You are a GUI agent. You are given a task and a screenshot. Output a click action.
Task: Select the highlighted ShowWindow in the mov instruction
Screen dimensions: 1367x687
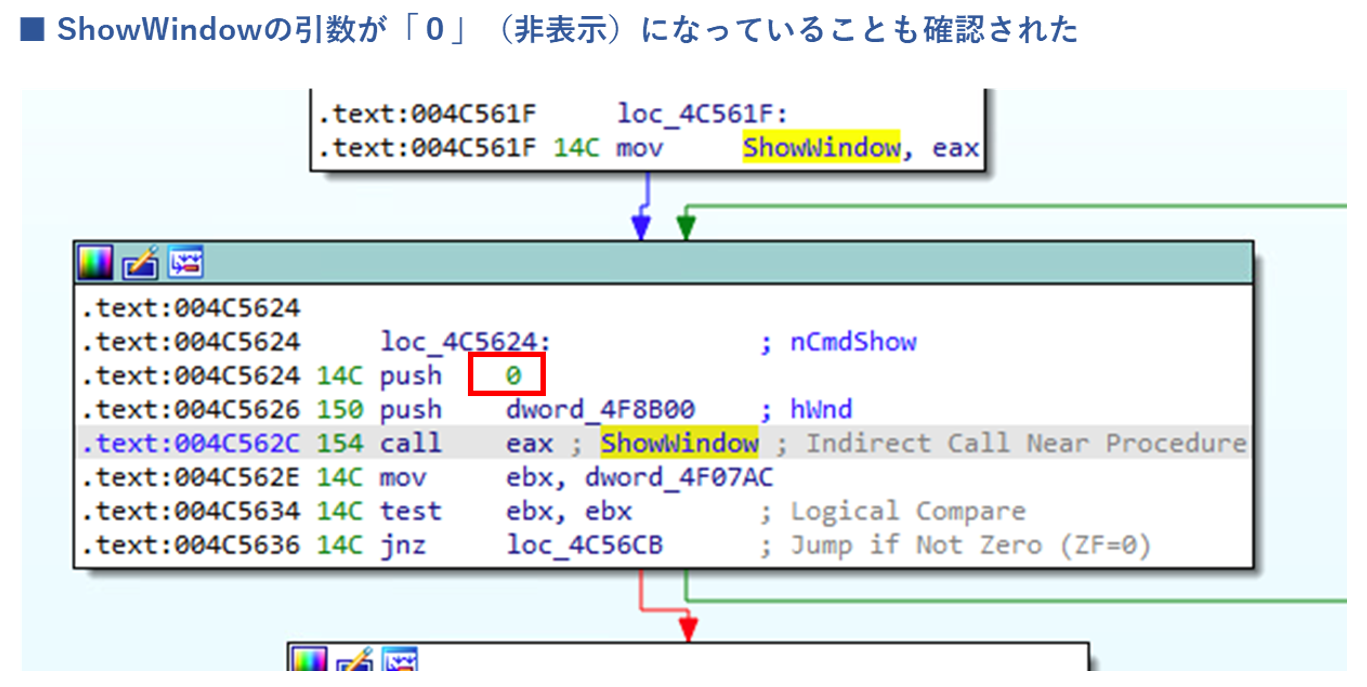(821, 148)
